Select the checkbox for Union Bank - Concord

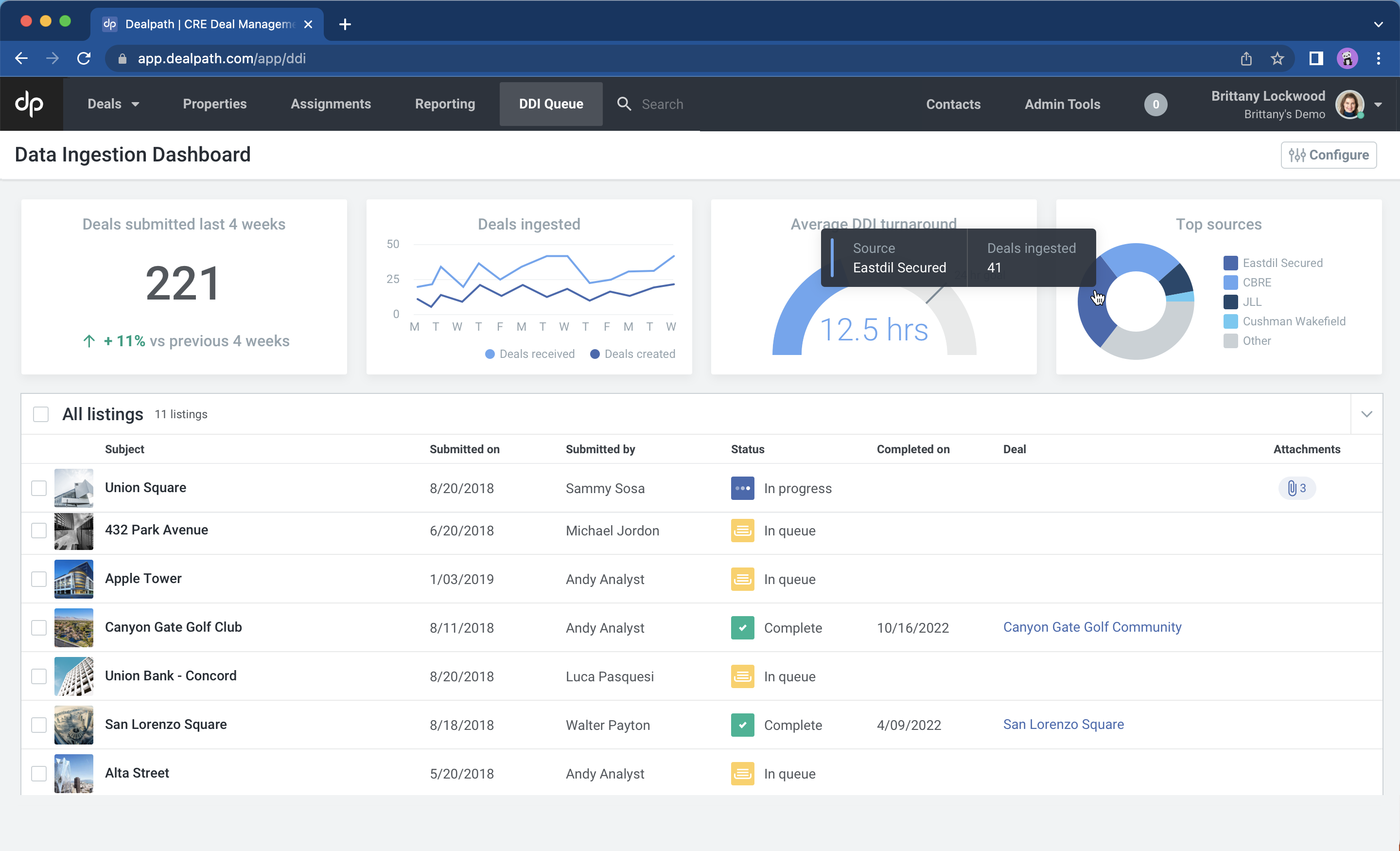click(x=38, y=676)
